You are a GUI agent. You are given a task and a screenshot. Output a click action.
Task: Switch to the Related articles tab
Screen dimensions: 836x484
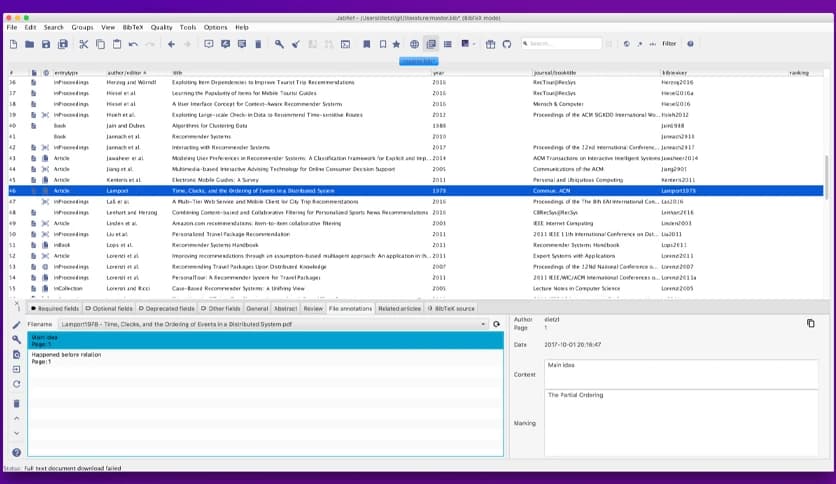399,309
